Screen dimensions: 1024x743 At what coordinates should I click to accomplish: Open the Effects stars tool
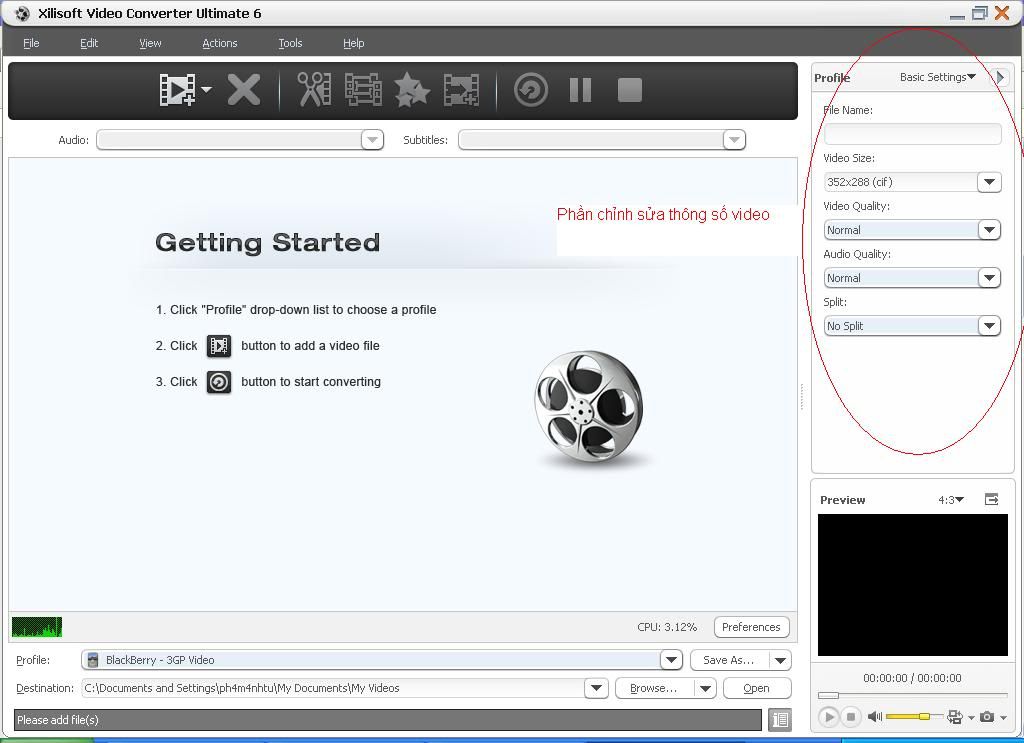tap(412, 89)
